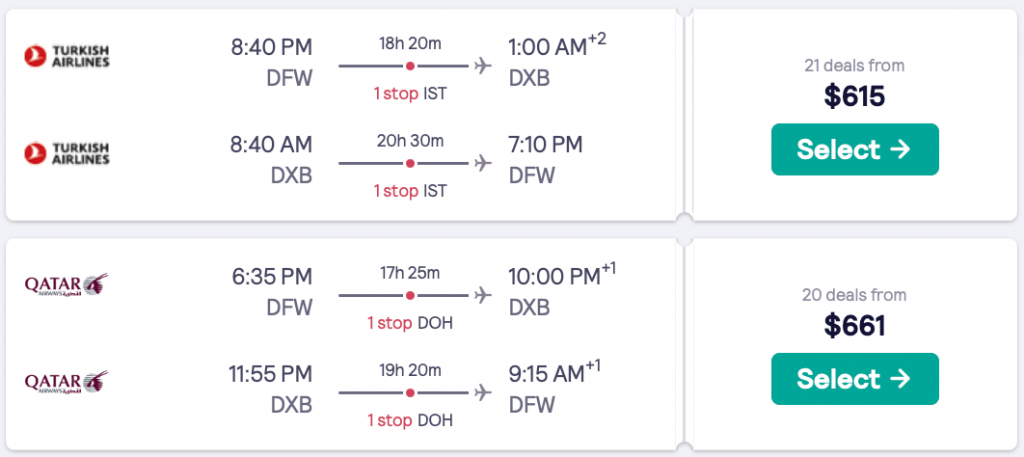Click the 9:15 AM DFW arrival time

click(545, 372)
